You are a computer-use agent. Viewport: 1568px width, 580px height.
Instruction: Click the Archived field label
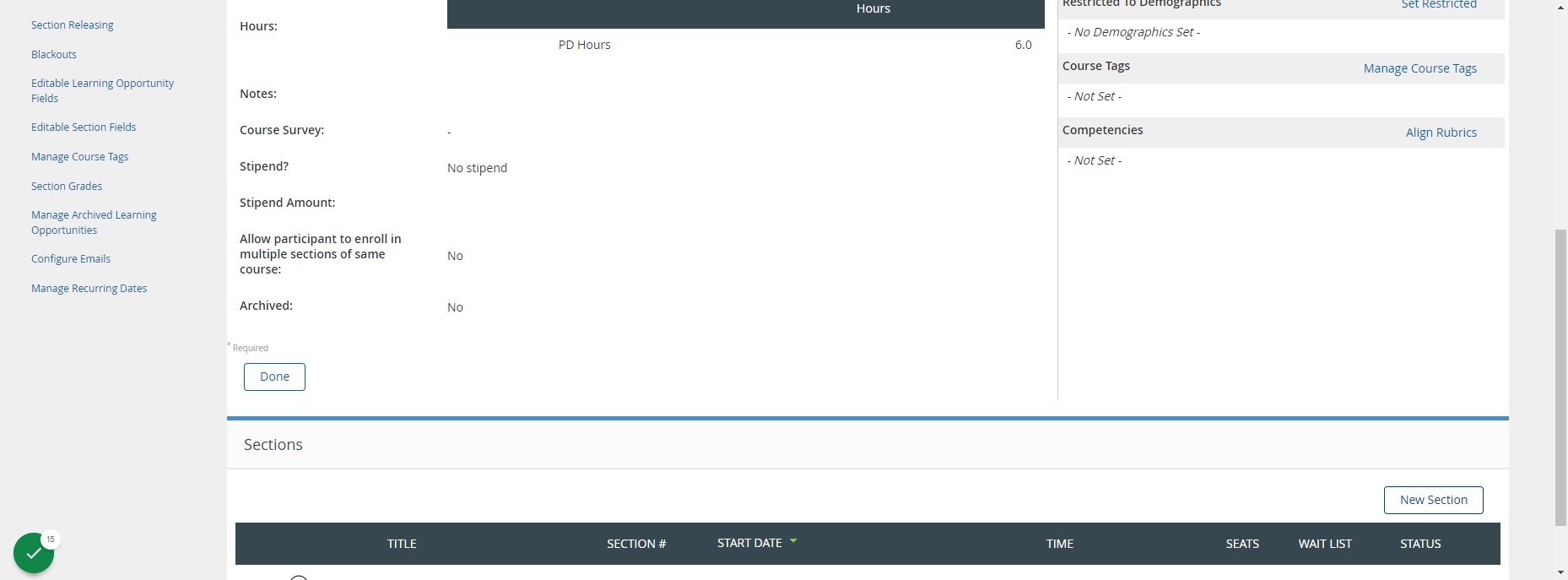click(x=266, y=306)
